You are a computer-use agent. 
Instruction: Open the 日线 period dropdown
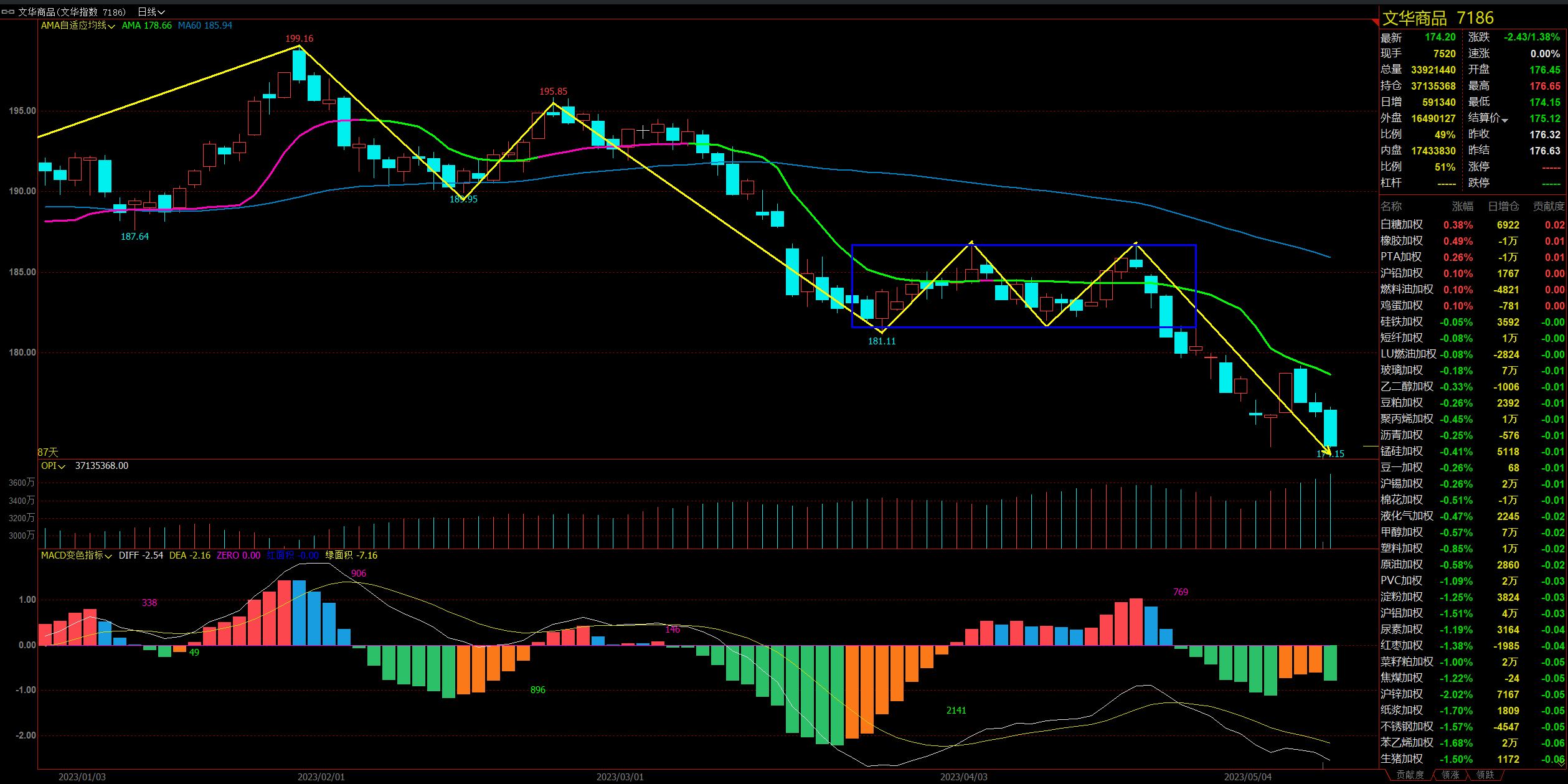pyautogui.click(x=151, y=12)
